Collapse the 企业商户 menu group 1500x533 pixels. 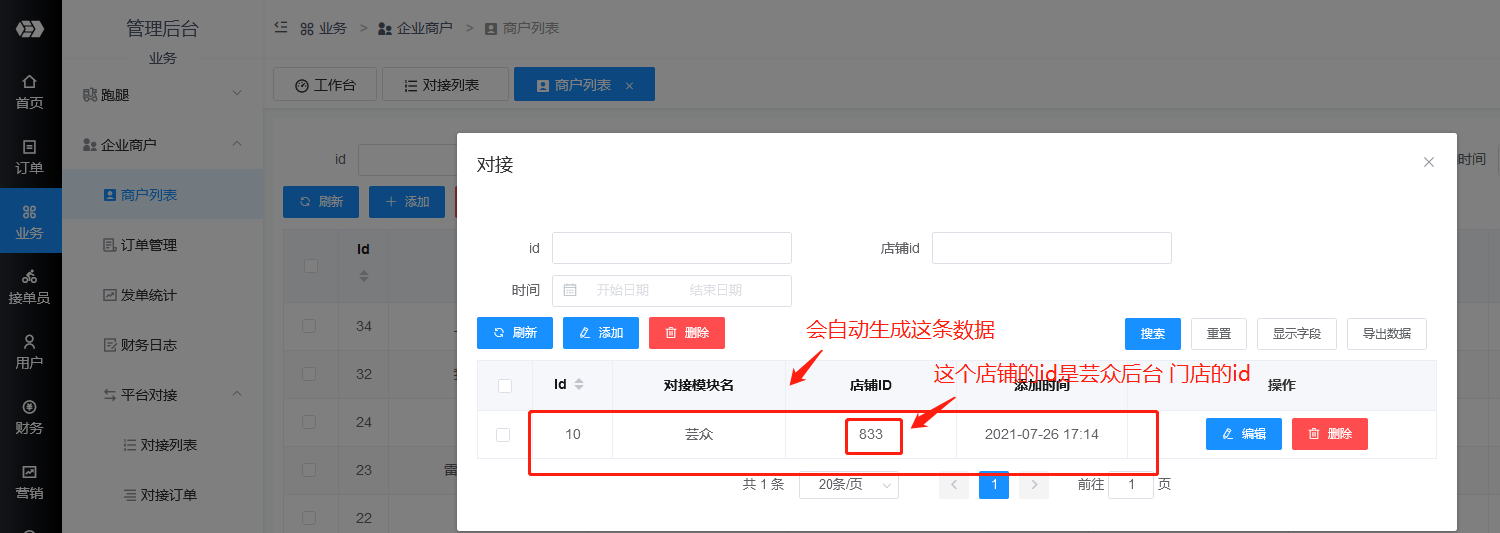[x=163, y=145]
